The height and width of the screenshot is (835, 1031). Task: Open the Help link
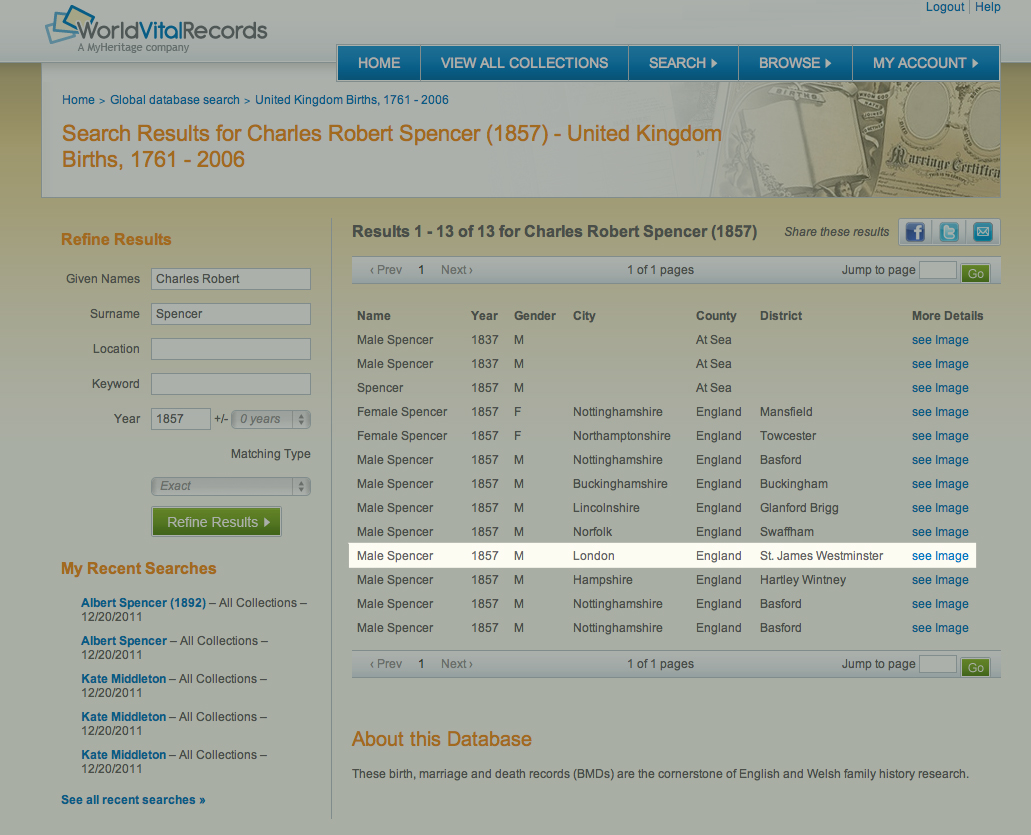(x=988, y=7)
